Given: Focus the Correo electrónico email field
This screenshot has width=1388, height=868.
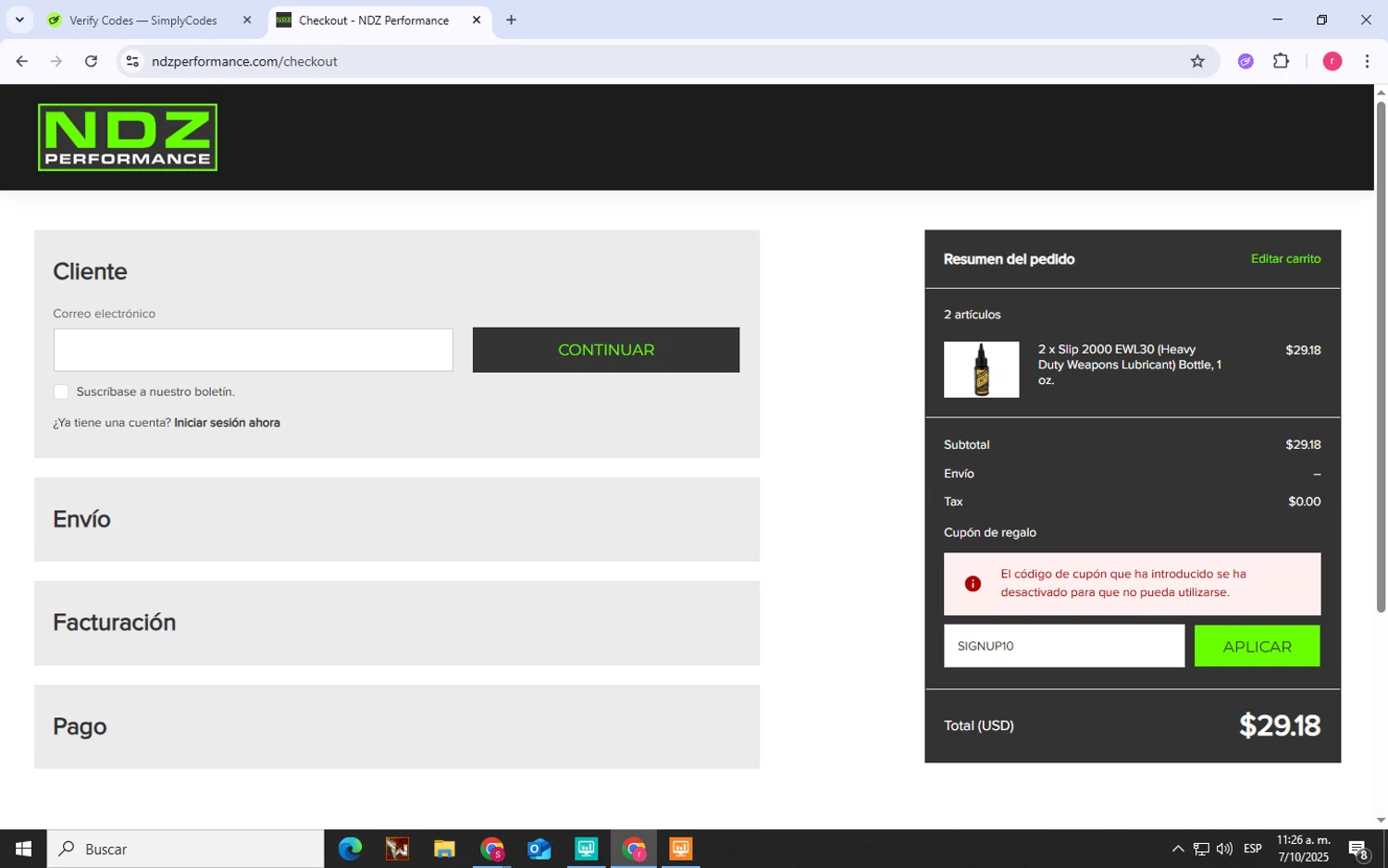Looking at the screenshot, I should [x=253, y=350].
